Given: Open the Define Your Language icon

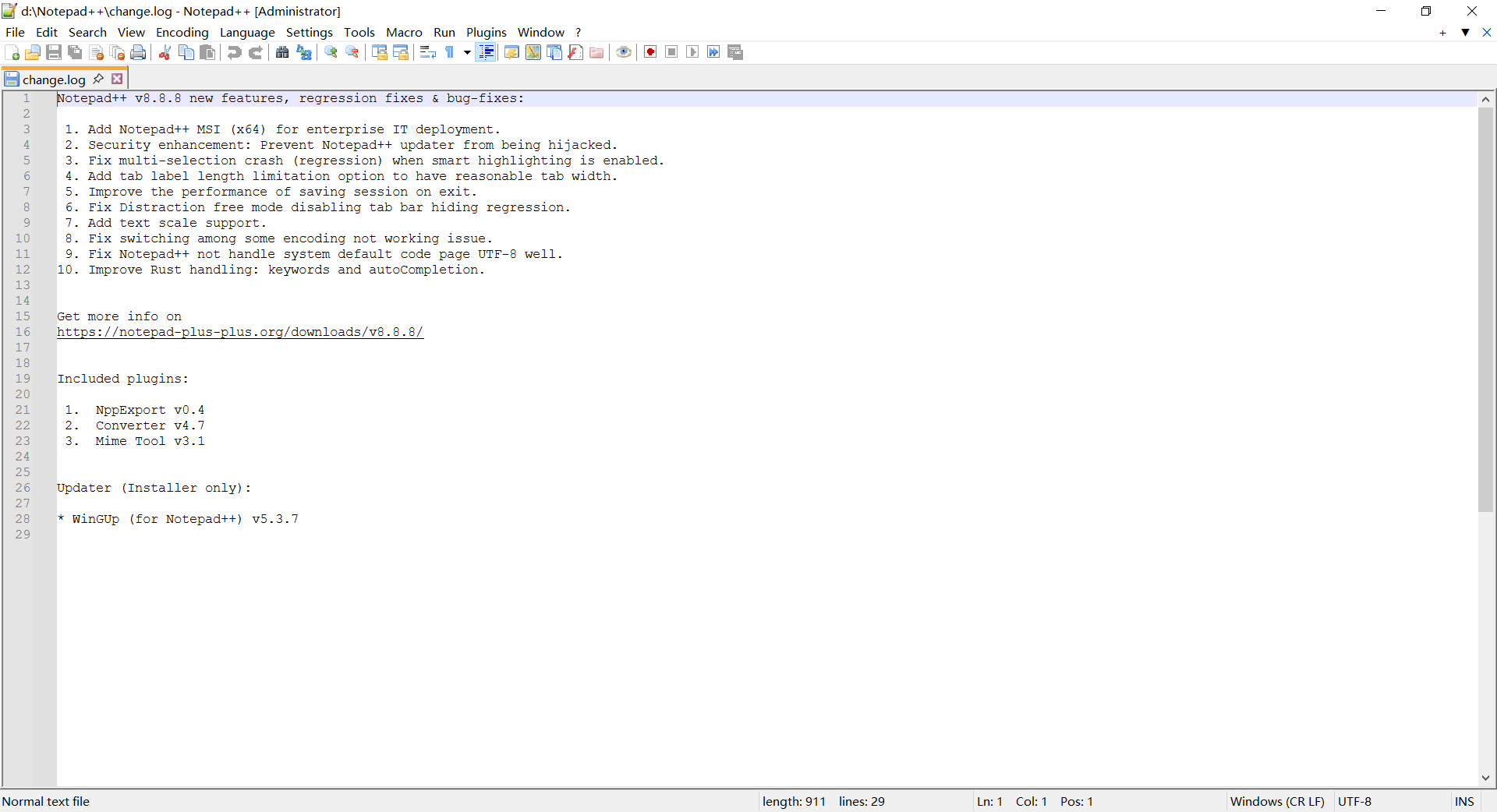Looking at the screenshot, I should (x=511, y=52).
